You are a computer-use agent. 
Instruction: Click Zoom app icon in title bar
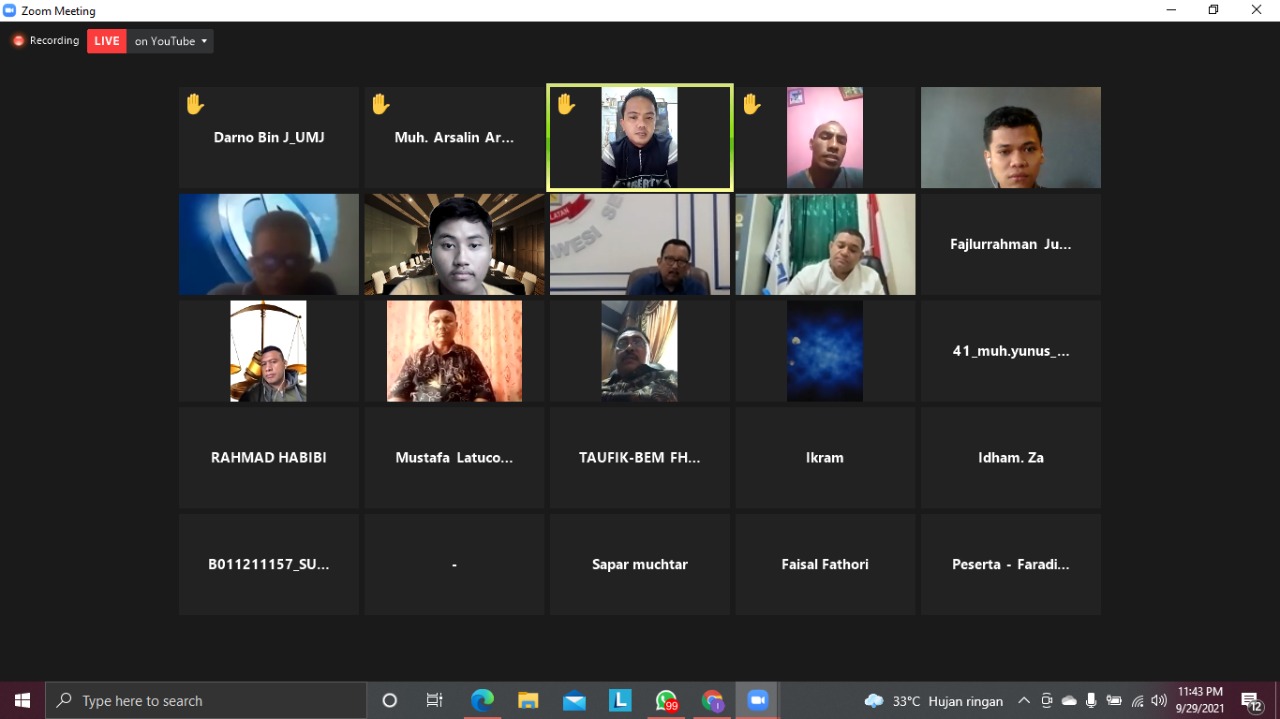(x=10, y=10)
